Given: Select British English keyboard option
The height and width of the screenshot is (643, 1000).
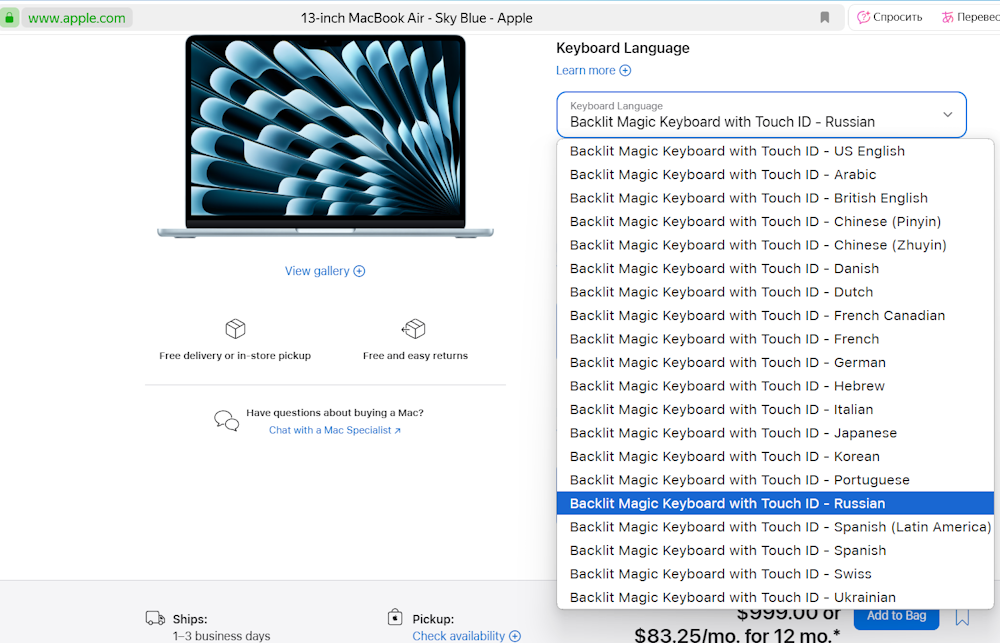Looking at the screenshot, I should pyautogui.click(x=775, y=198).
